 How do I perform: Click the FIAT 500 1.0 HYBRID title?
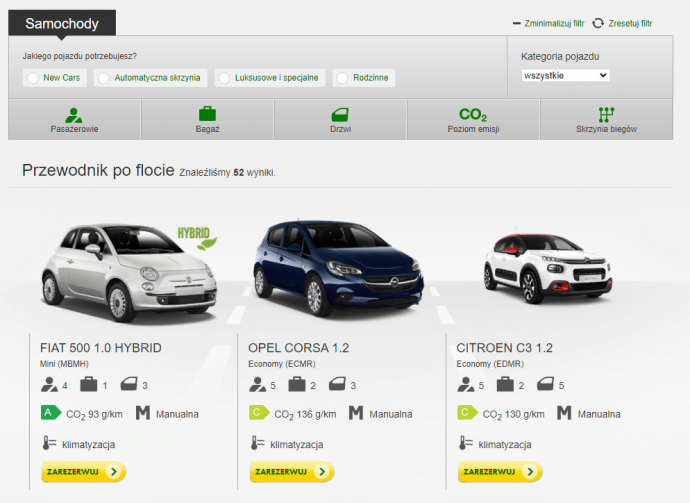pyautogui.click(x=101, y=348)
